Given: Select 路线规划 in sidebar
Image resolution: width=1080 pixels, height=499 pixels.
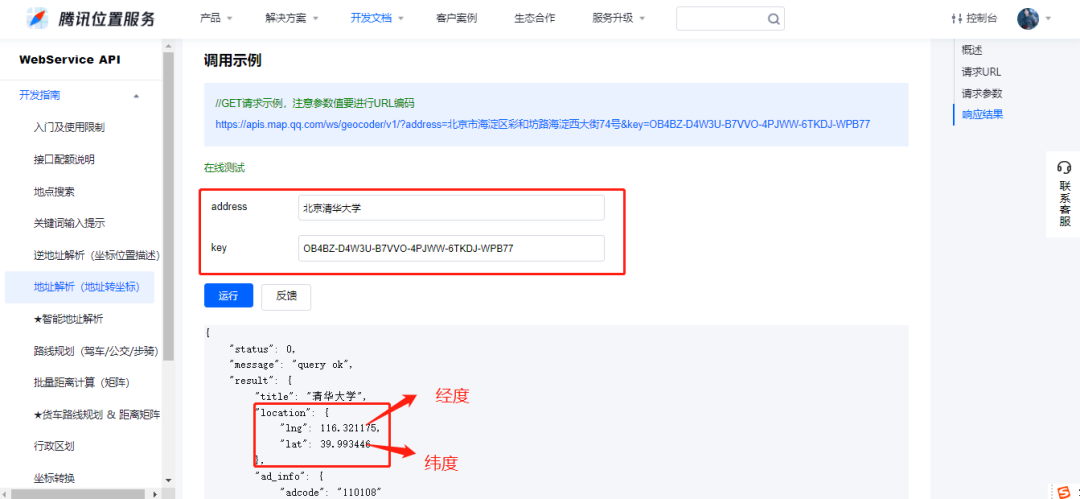Looking at the screenshot, I should pos(96,351).
